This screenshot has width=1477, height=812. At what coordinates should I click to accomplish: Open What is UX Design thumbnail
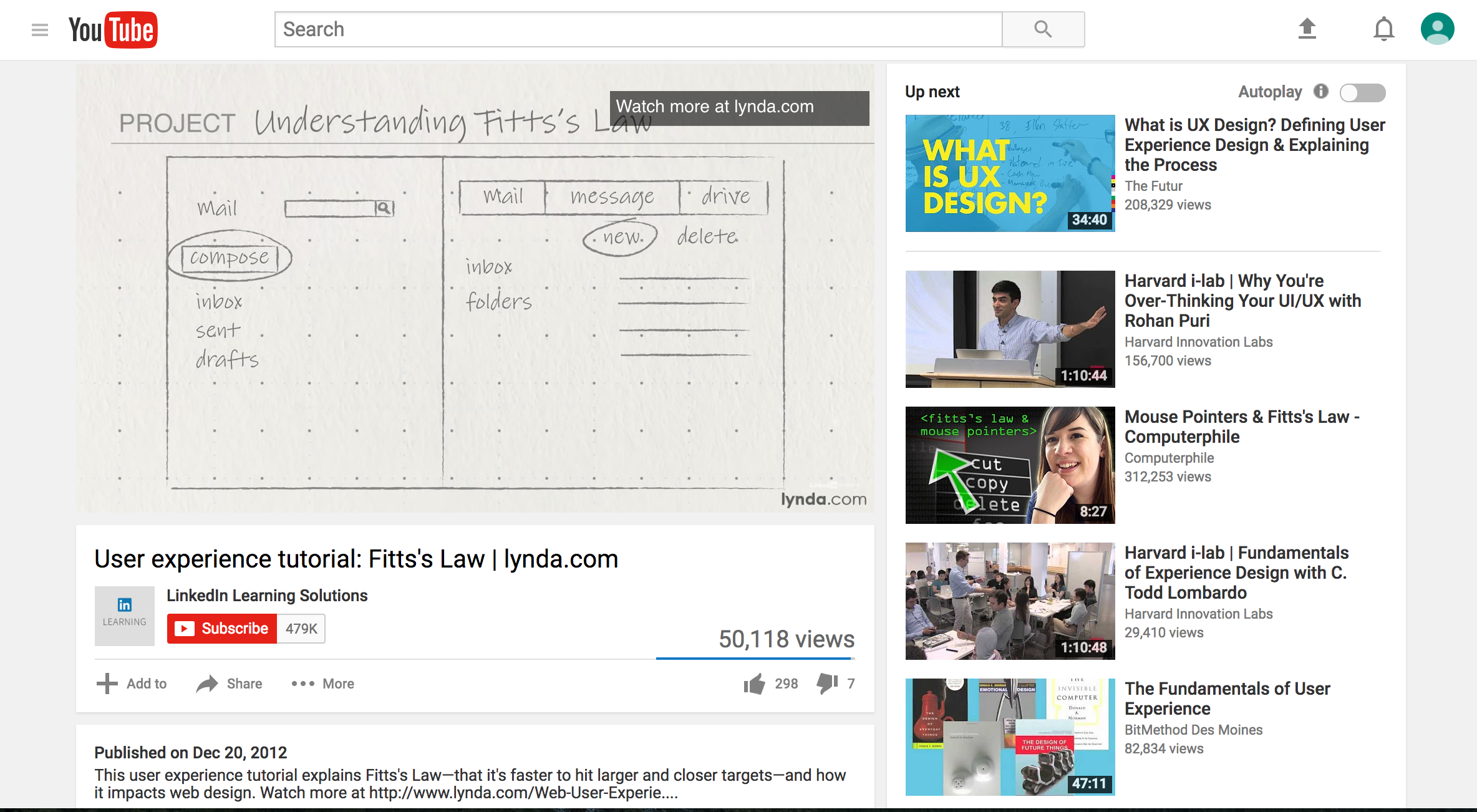pos(1010,173)
